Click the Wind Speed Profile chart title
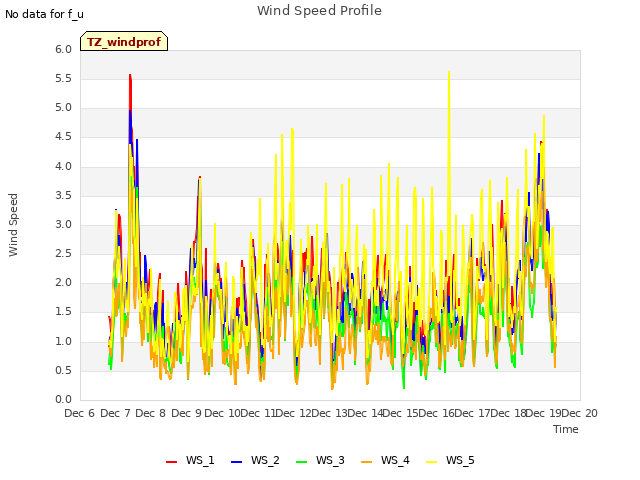Viewport: 640px width, 480px height. [x=319, y=11]
